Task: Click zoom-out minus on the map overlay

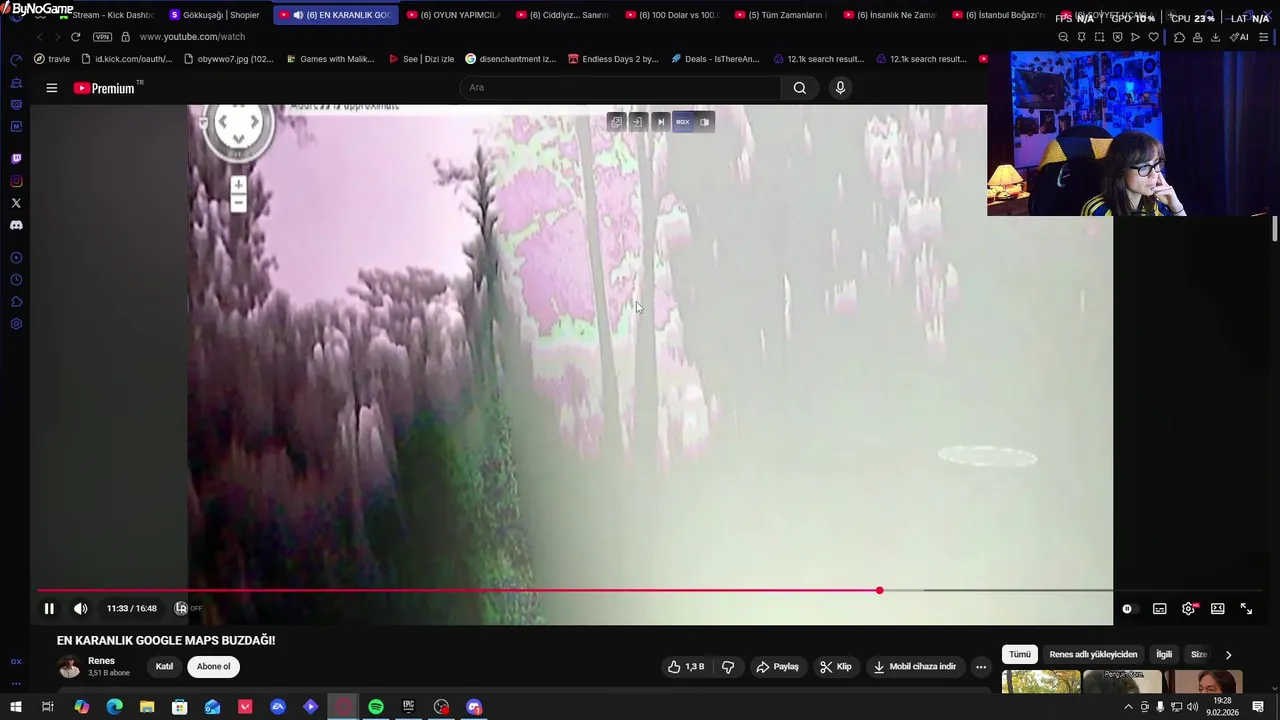Action: (238, 204)
